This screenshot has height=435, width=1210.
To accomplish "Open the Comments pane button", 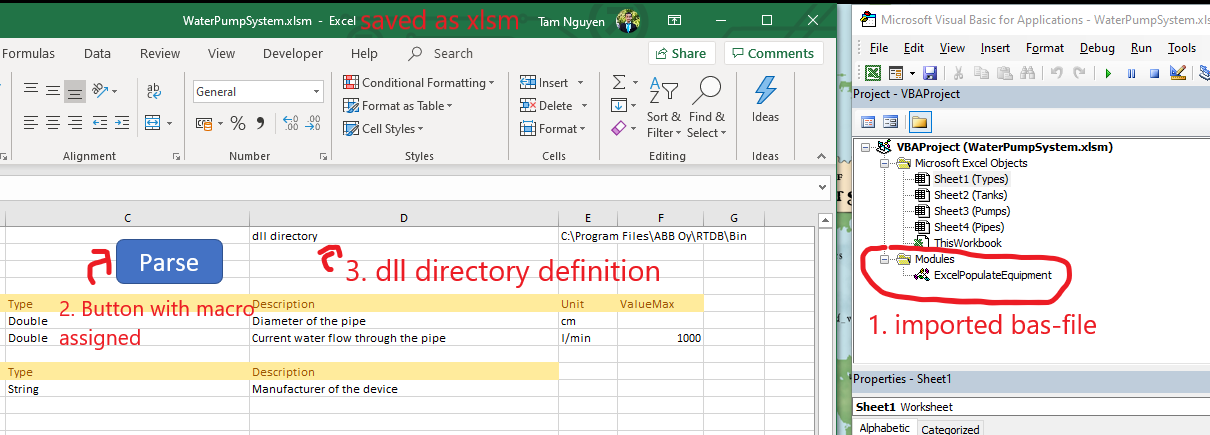I will point(773,53).
